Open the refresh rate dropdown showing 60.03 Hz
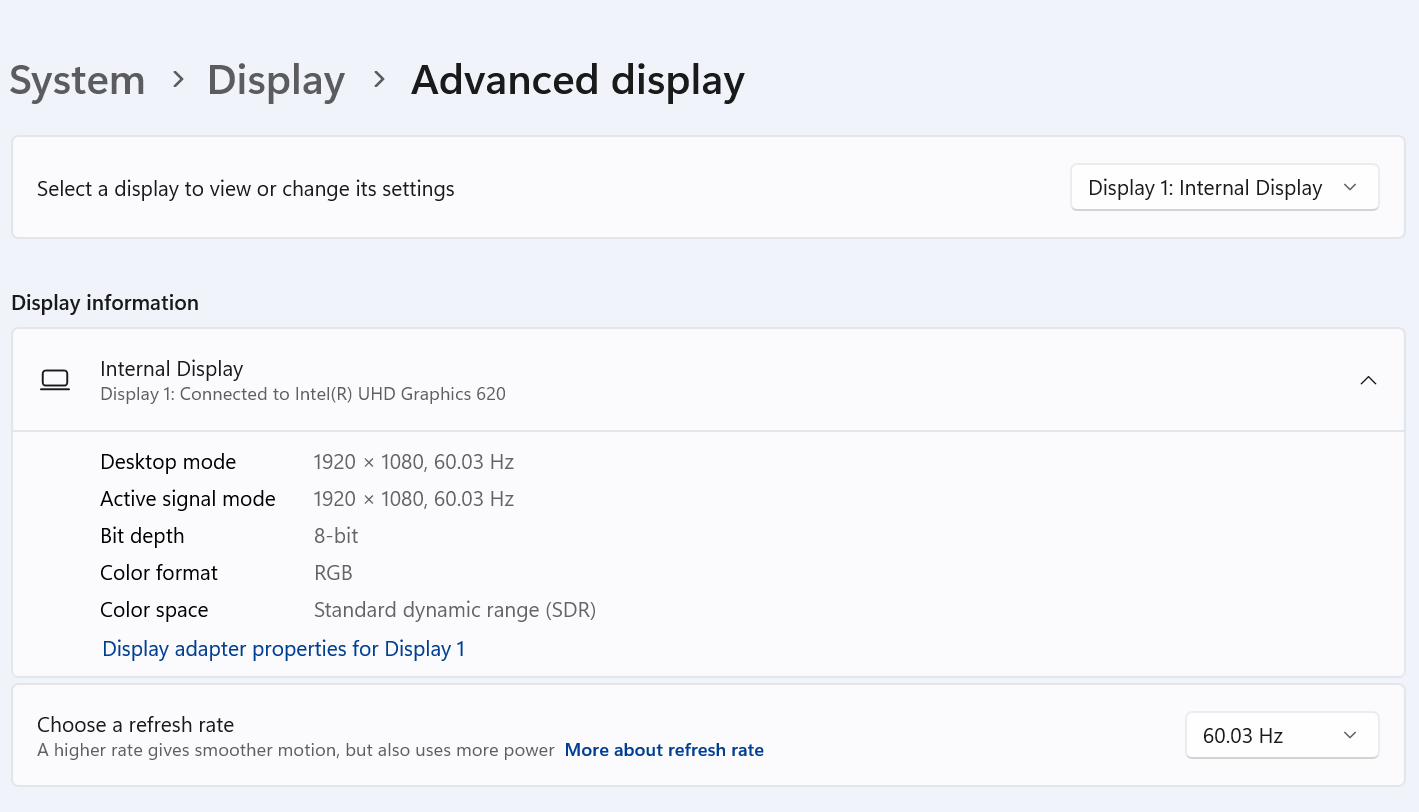This screenshot has width=1419, height=812. [1281, 735]
